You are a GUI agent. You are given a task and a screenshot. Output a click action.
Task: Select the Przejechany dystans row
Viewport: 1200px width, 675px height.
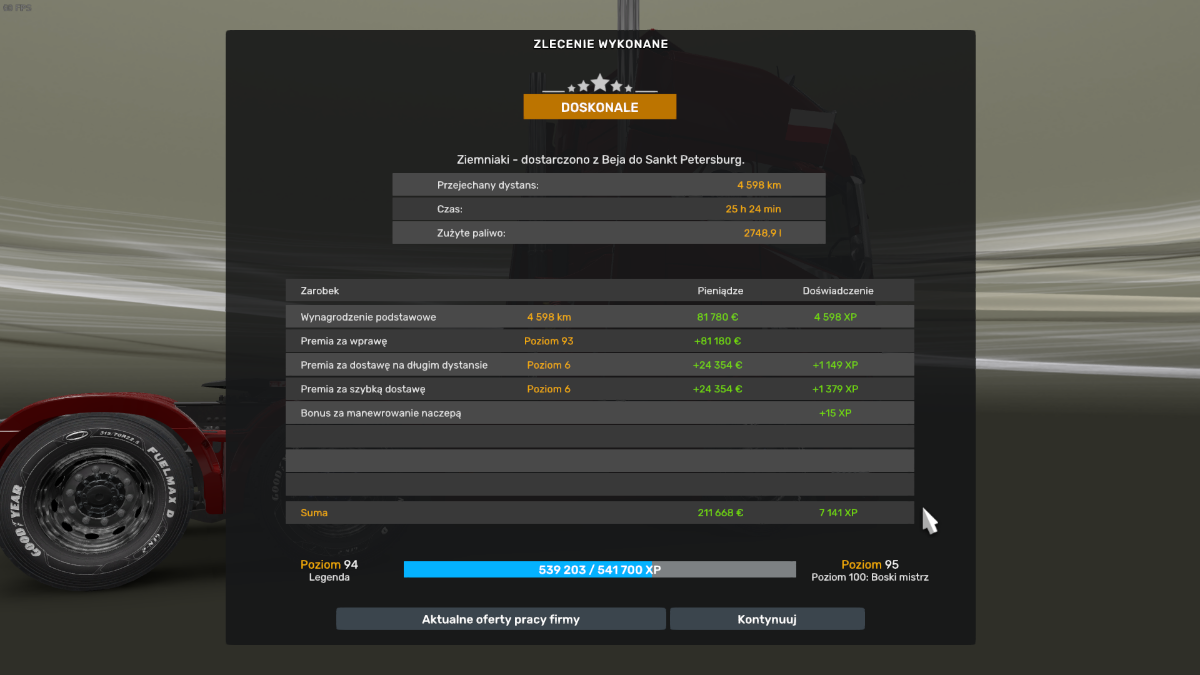[608, 185]
